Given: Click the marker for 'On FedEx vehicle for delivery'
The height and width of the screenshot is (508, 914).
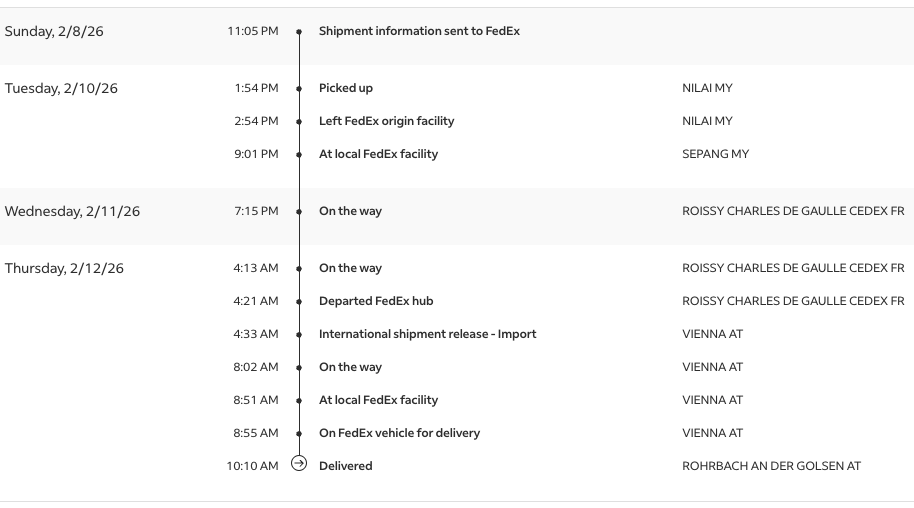Looking at the screenshot, I should [x=299, y=434].
